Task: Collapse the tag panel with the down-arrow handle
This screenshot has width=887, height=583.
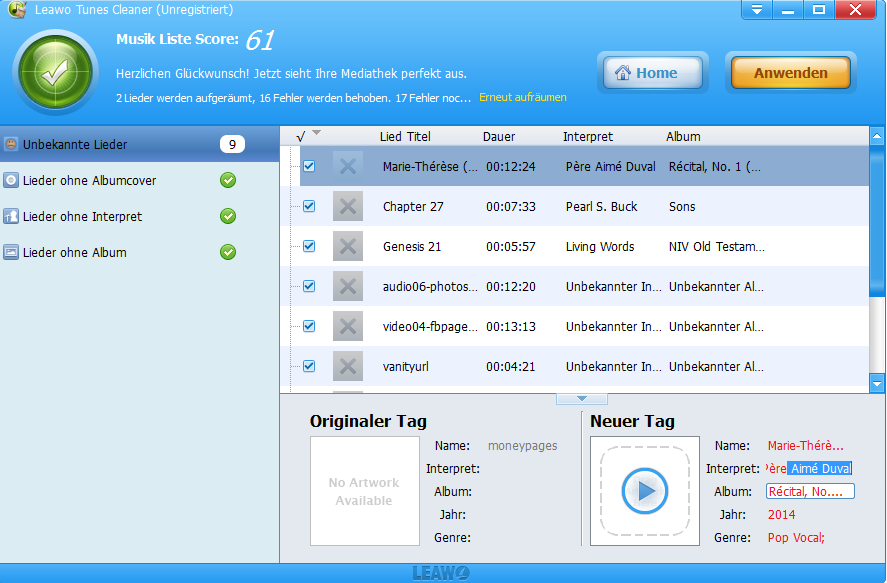Action: click(582, 399)
